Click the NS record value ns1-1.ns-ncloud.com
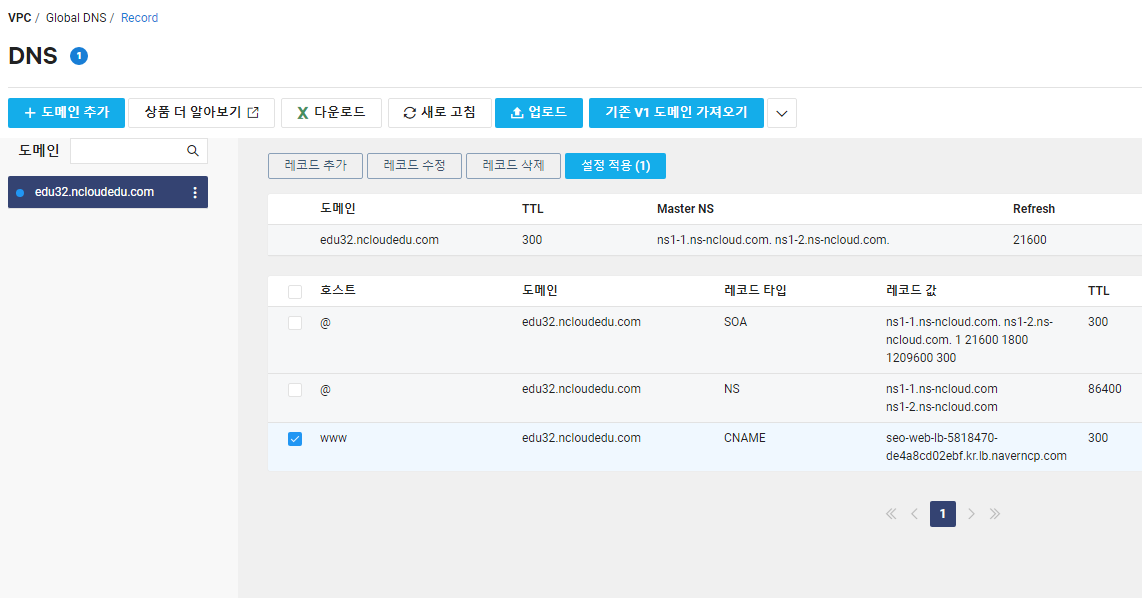The height and width of the screenshot is (598, 1142). point(942,389)
